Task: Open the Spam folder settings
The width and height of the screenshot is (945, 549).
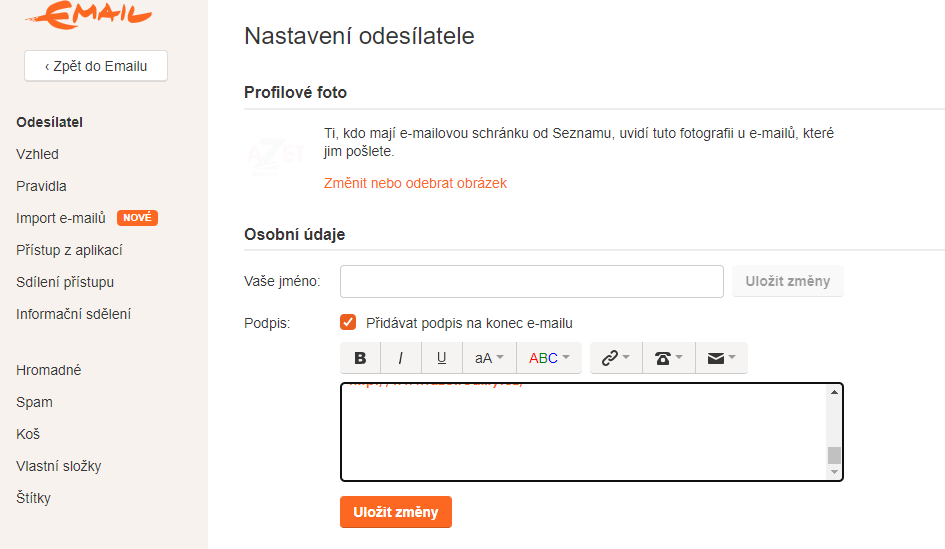Action: coord(34,402)
